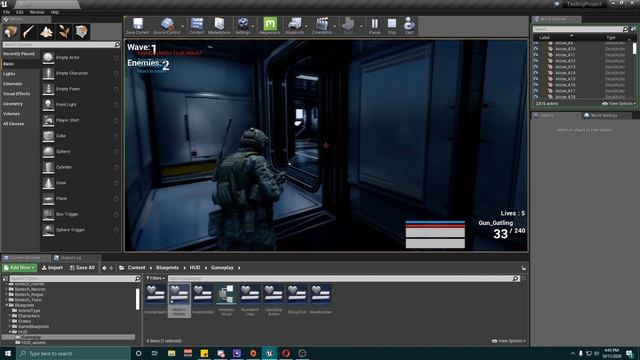Click the Box Trigger icon
Viewport: 640px width, 360px height.
48,214
